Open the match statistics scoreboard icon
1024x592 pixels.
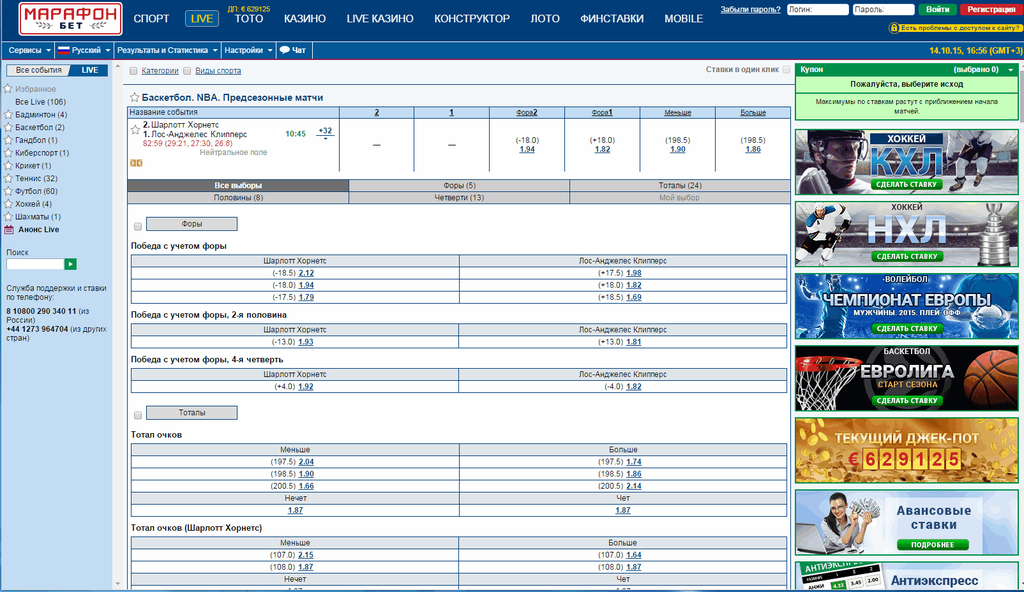point(136,163)
